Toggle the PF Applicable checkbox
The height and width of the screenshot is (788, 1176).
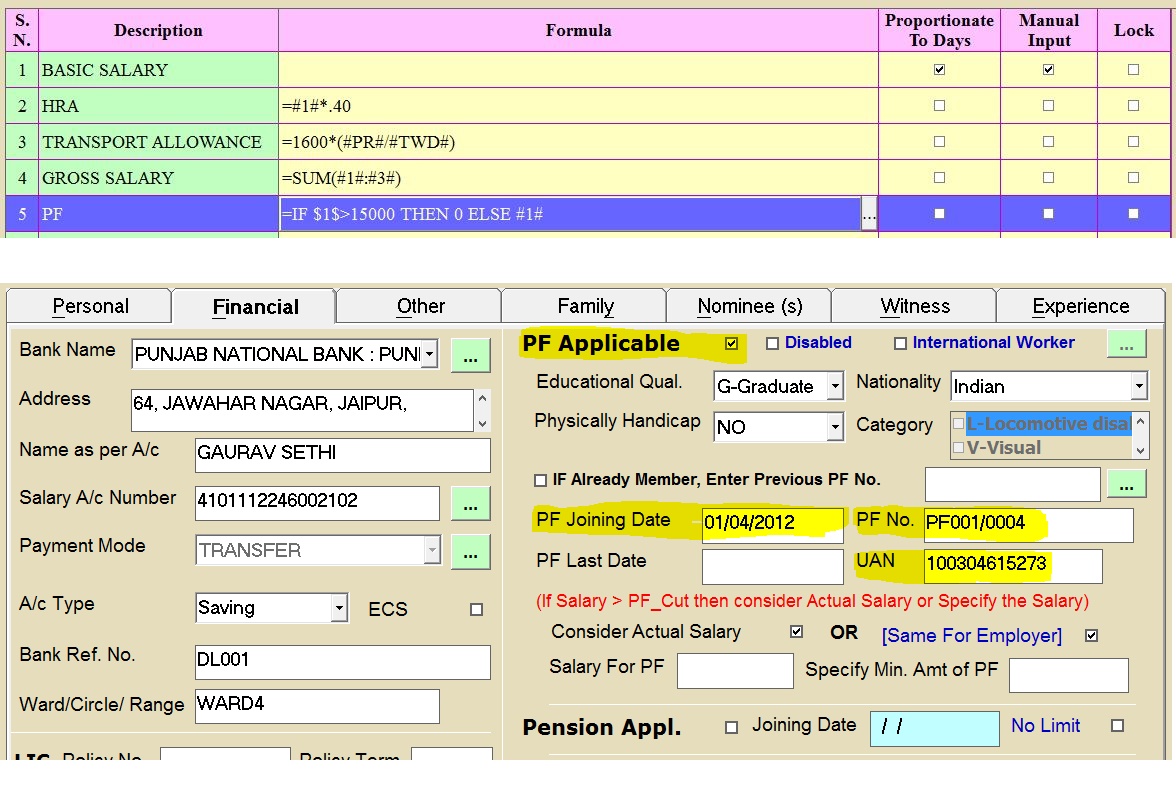point(731,344)
